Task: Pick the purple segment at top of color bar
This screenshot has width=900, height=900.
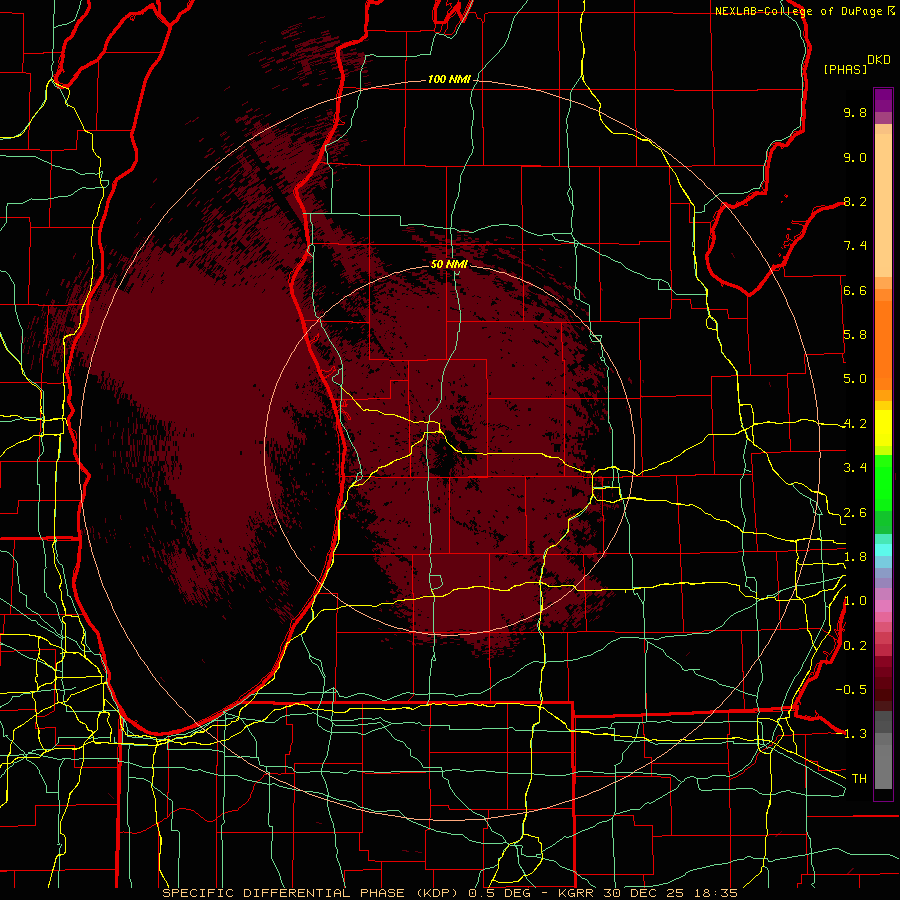Action: click(x=883, y=100)
